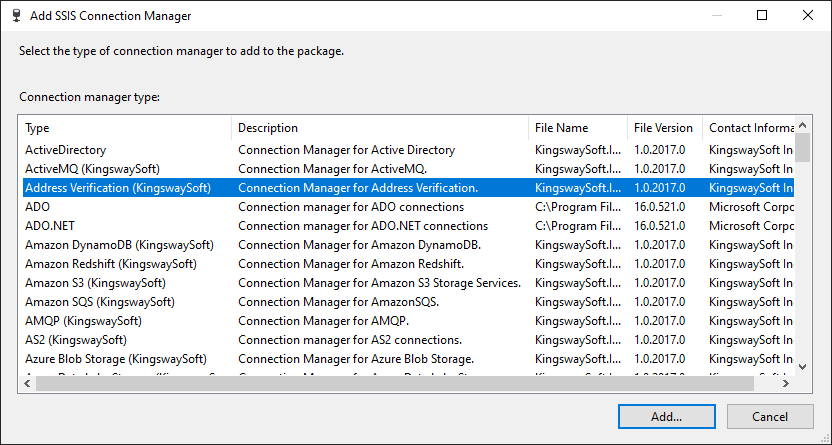Click the Contact Information column header
This screenshot has width=832, height=445.
point(748,128)
